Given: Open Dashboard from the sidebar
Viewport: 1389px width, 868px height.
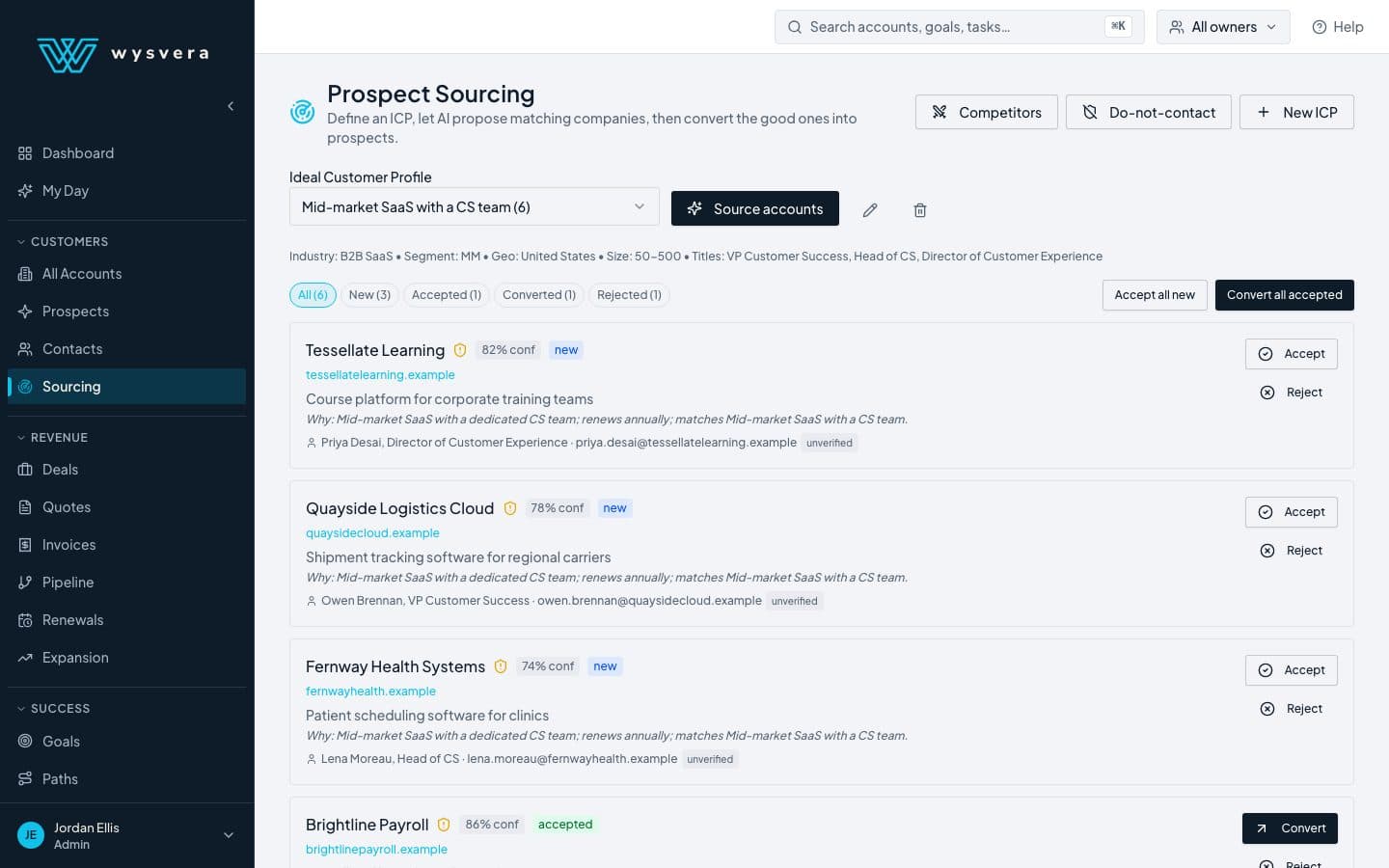Looking at the screenshot, I should [126, 153].
